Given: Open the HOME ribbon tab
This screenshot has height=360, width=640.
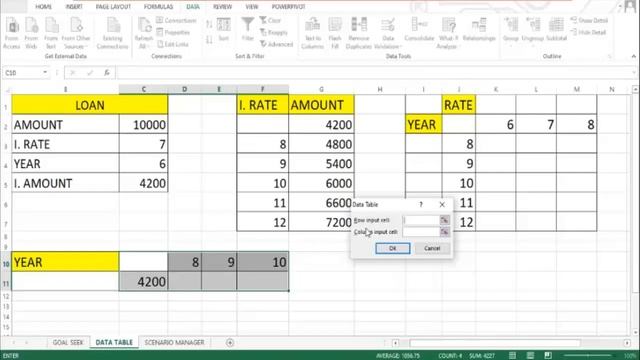Looking at the screenshot, I should [43, 7].
